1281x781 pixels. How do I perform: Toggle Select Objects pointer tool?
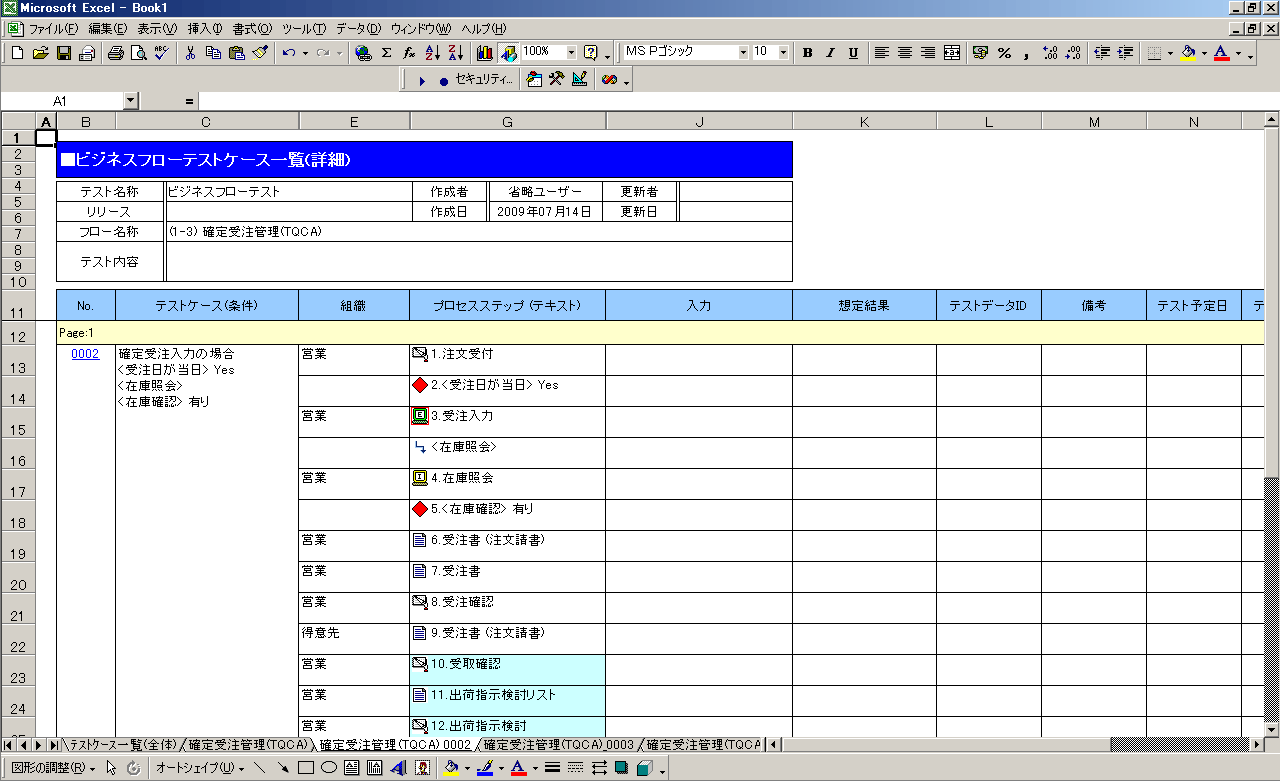(112, 768)
